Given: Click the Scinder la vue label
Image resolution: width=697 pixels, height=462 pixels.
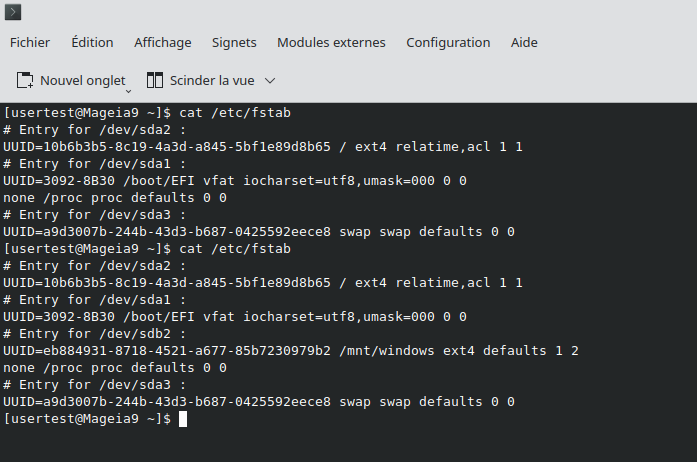Looking at the screenshot, I should click(212, 81).
